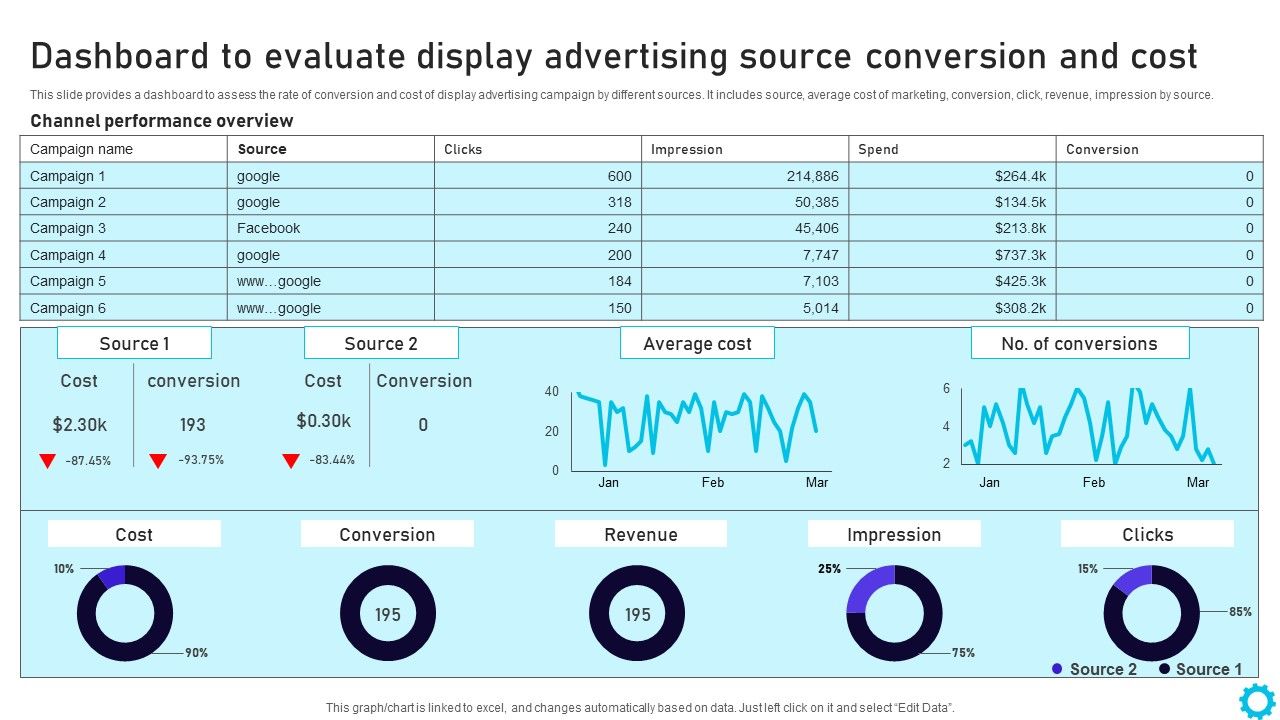Select the Cost donut chart
1280x720 pixels.
point(125,613)
